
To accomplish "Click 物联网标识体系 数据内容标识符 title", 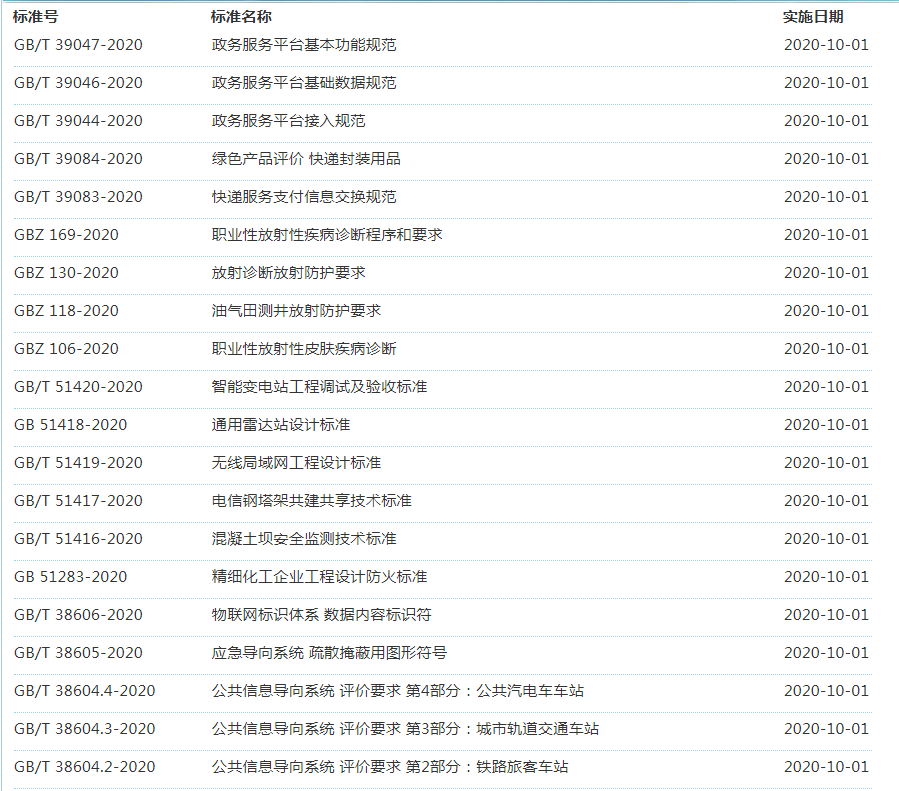I will pos(321,615).
